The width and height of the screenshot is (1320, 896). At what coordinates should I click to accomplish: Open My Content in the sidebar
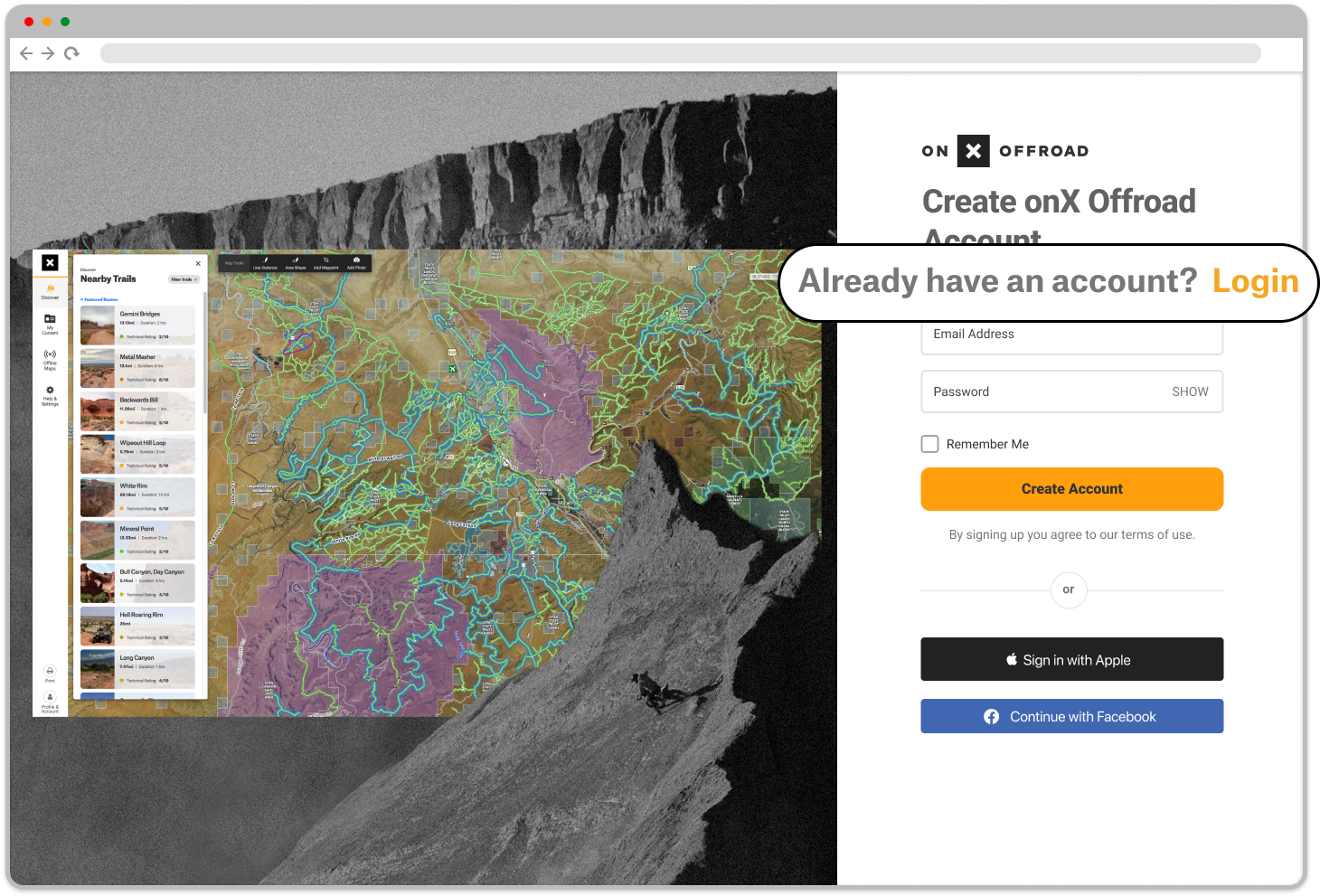point(50,321)
